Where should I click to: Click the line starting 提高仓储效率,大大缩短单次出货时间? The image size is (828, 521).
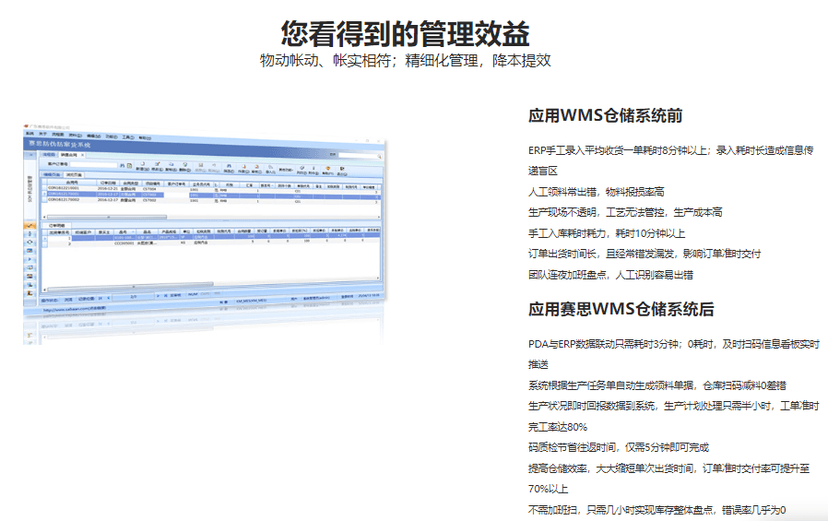coord(669,478)
